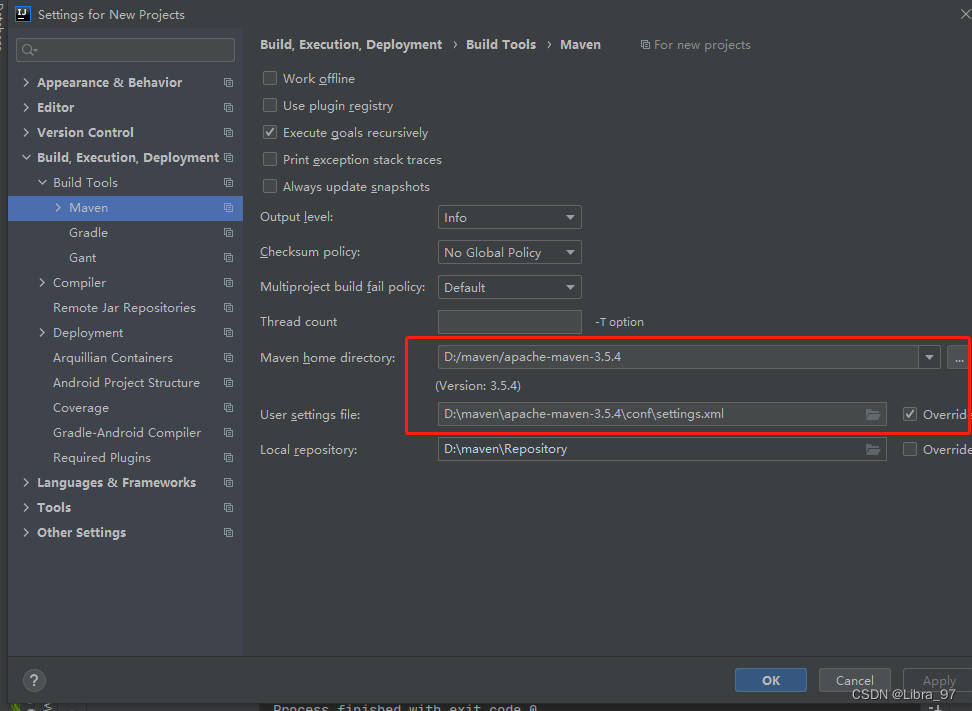Click the search magnifier icon in settings
The height and width of the screenshot is (711, 972).
29,50
